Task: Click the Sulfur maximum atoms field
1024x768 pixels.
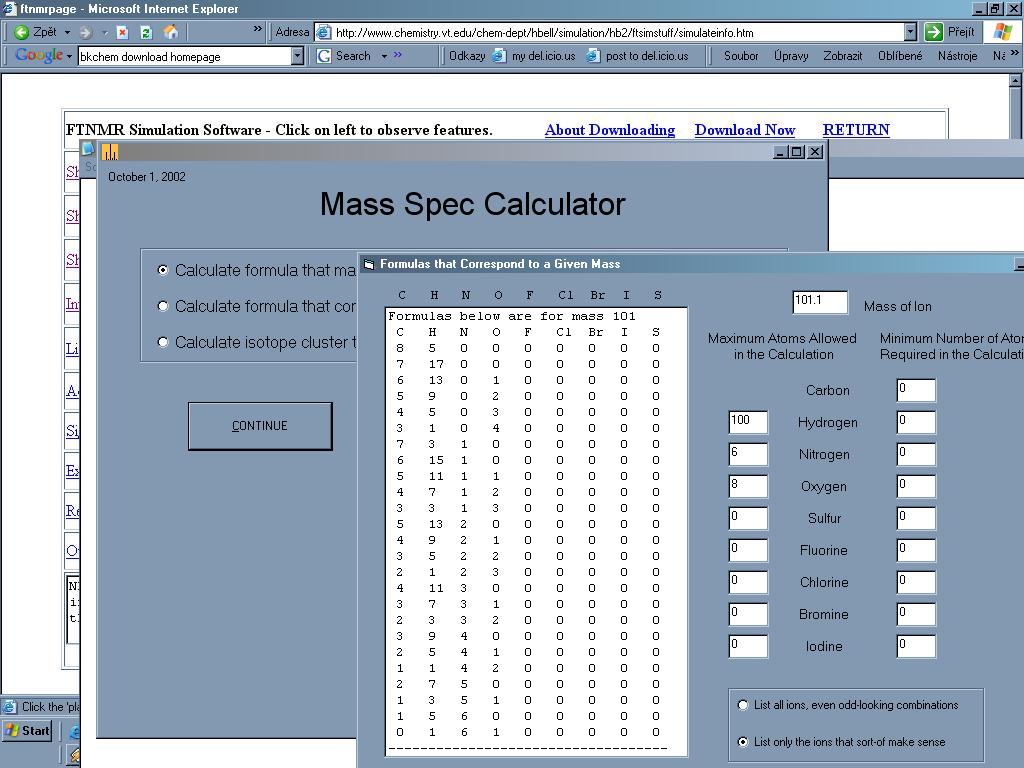Action: pyautogui.click(x=748, y=518)
